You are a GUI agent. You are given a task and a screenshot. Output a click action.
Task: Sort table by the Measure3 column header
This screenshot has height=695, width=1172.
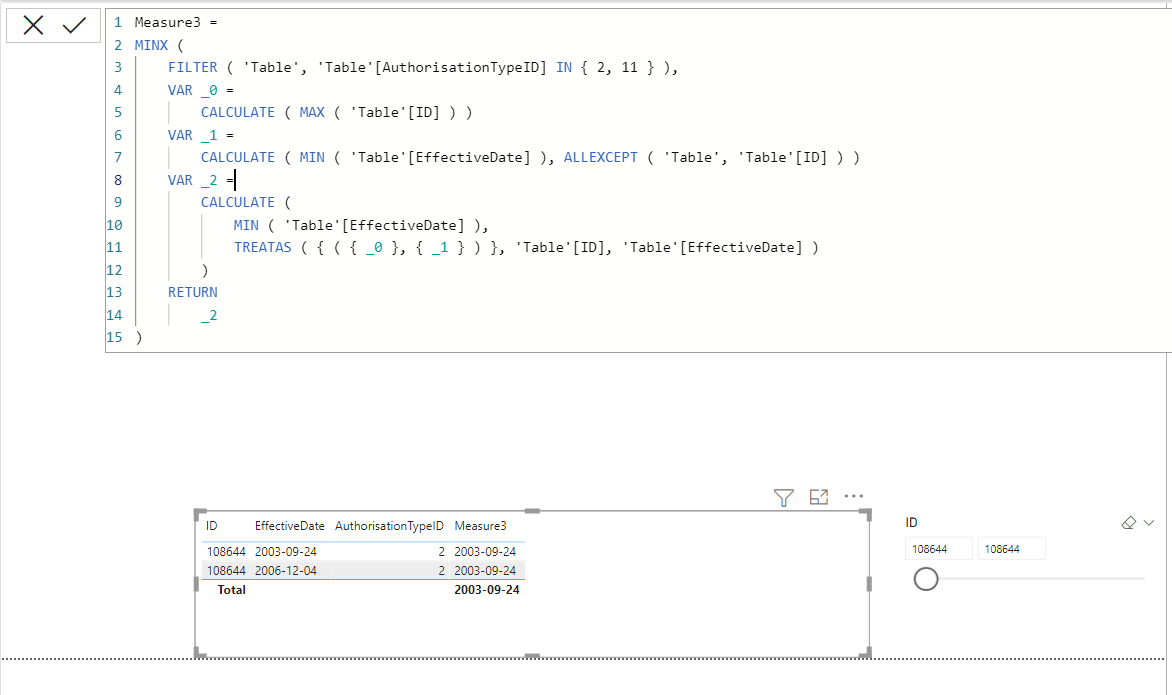[480, 526]
